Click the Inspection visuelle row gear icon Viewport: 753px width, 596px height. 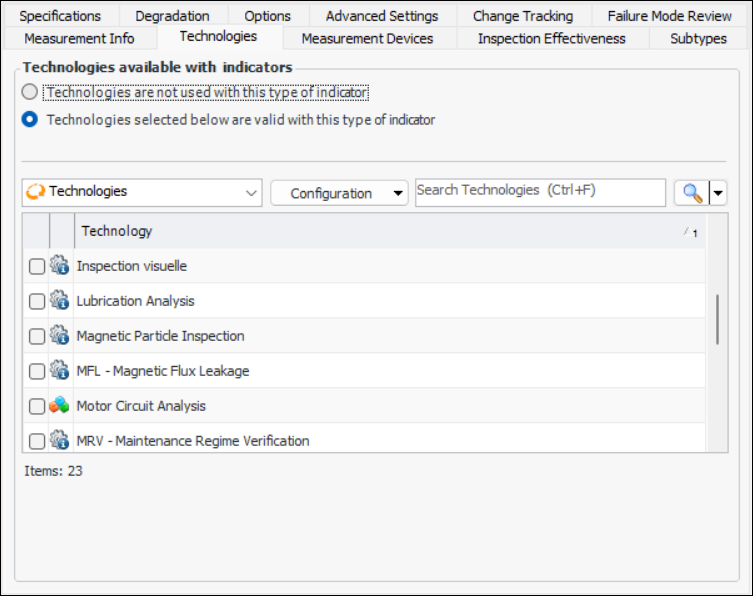(60, 266)
